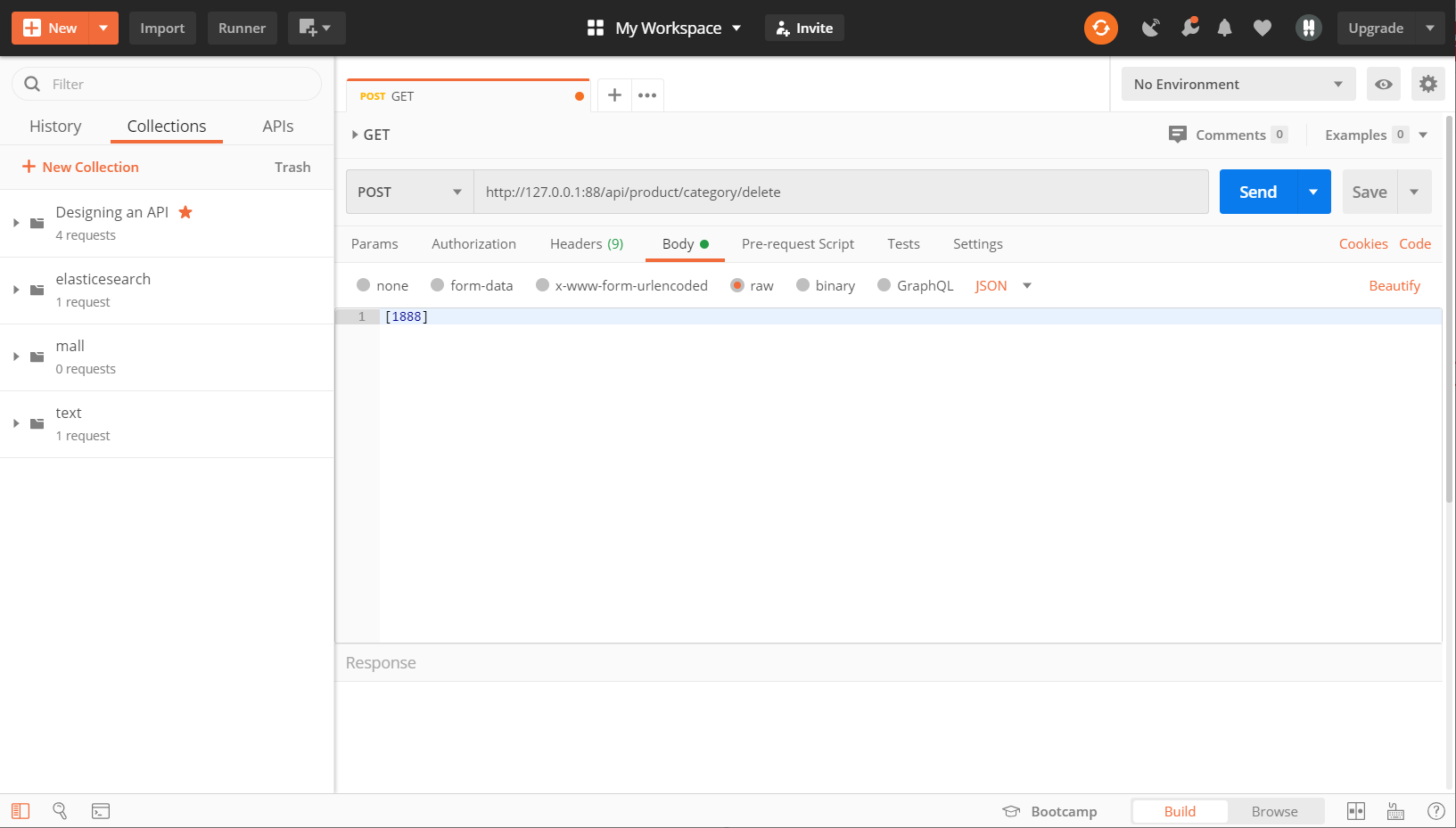Open the new window dropdown icon
Image resolution: width=1456 pixels, height=828 pixels.
tap(316, 28)
